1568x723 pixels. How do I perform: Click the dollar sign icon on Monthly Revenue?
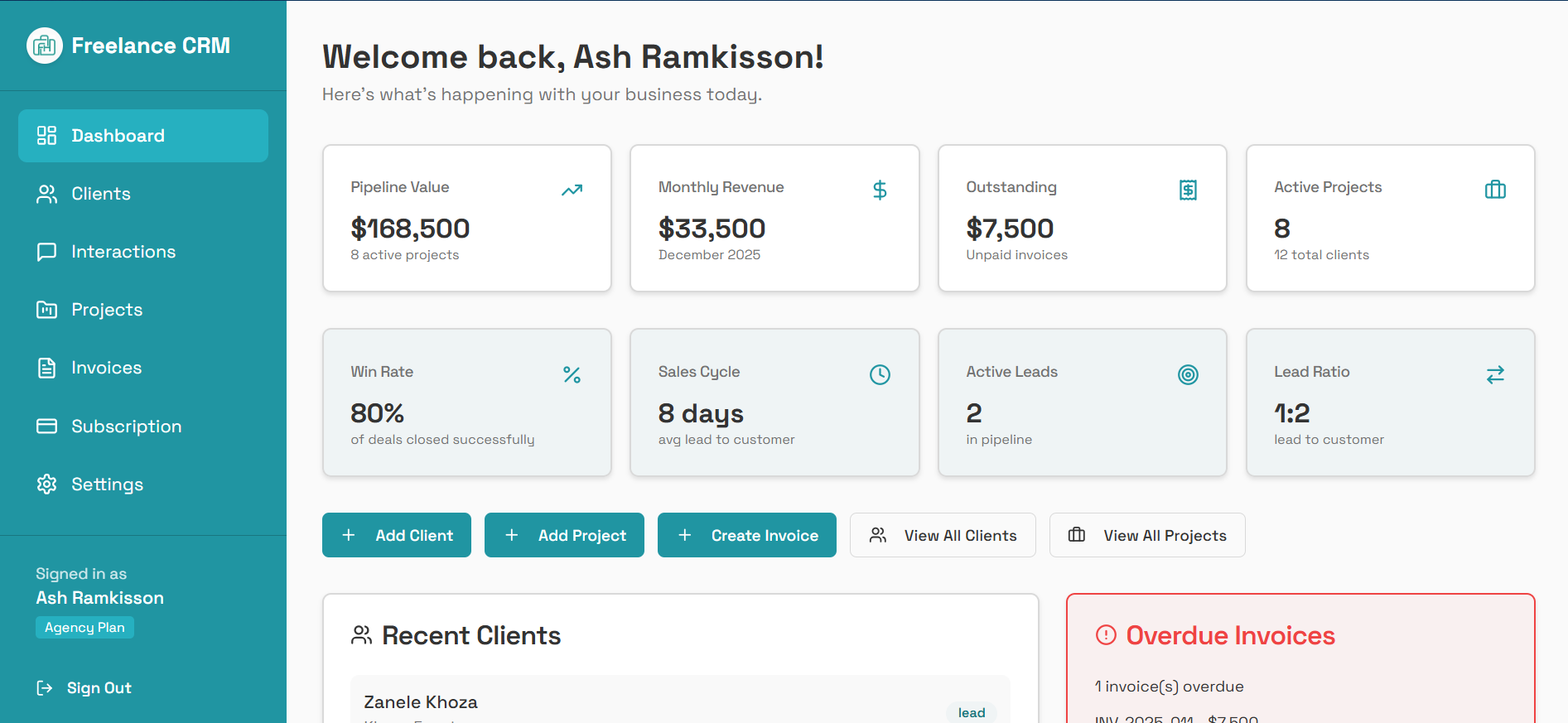point(880,190)
